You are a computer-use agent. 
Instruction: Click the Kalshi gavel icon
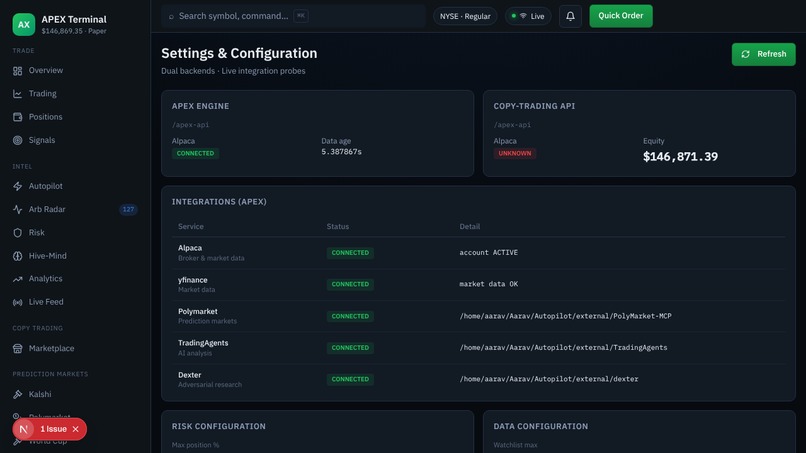(x=17, y=394)
